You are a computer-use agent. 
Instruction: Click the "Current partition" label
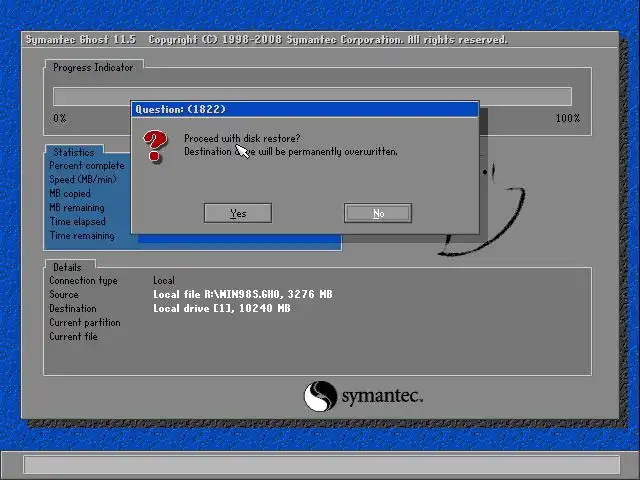(85, 322)
